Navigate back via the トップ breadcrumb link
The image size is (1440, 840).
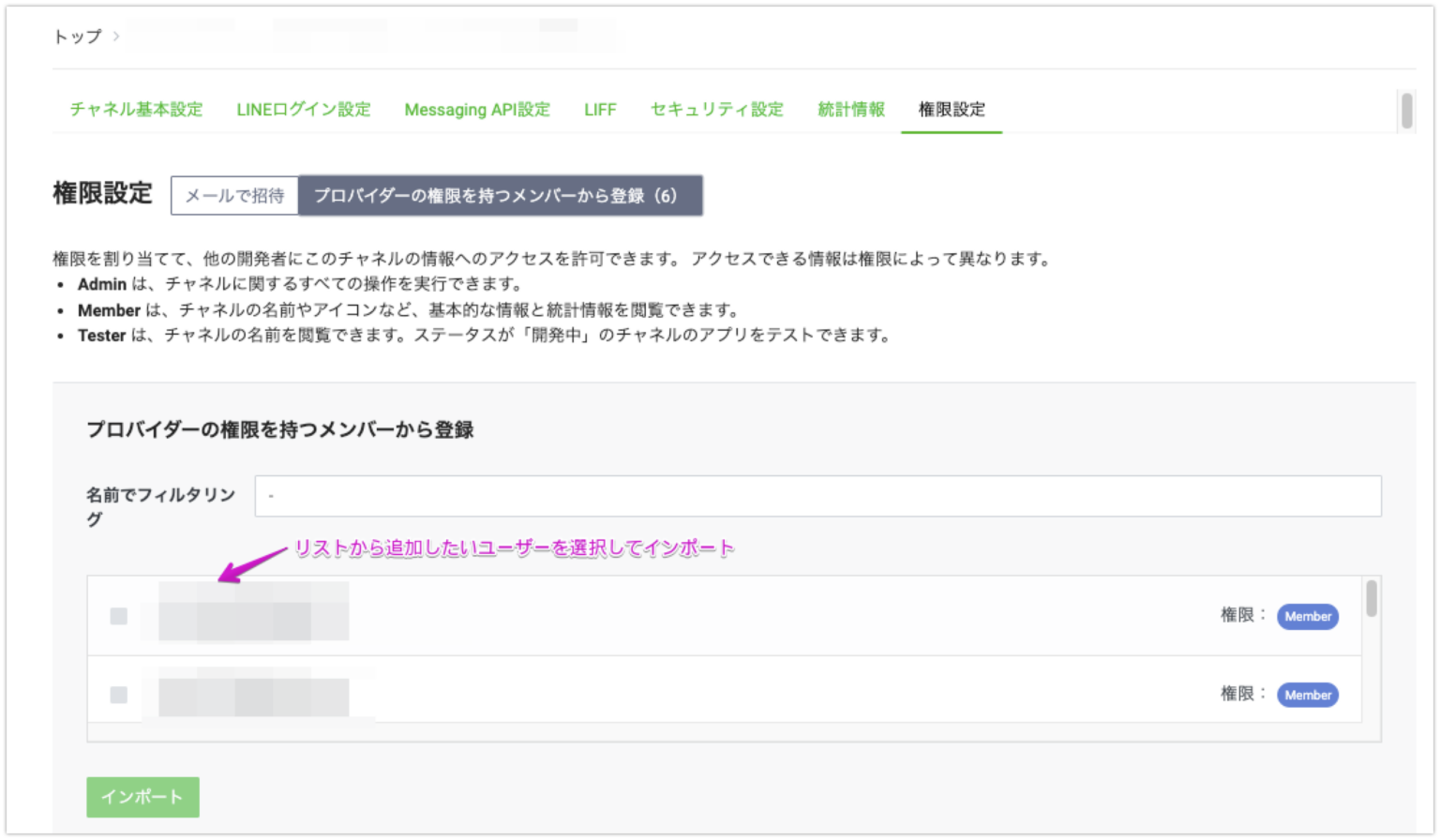(78, 37)
